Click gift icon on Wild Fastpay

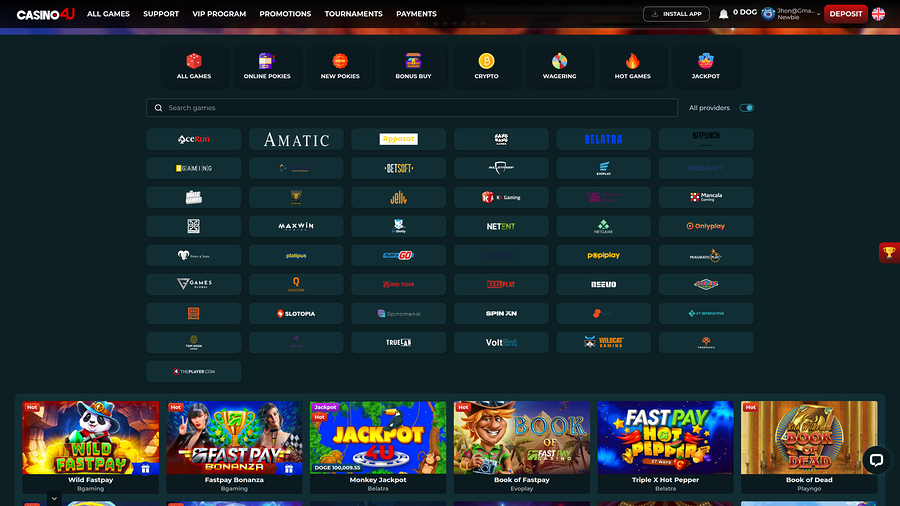pyautogui.click(x=145, y=469)
